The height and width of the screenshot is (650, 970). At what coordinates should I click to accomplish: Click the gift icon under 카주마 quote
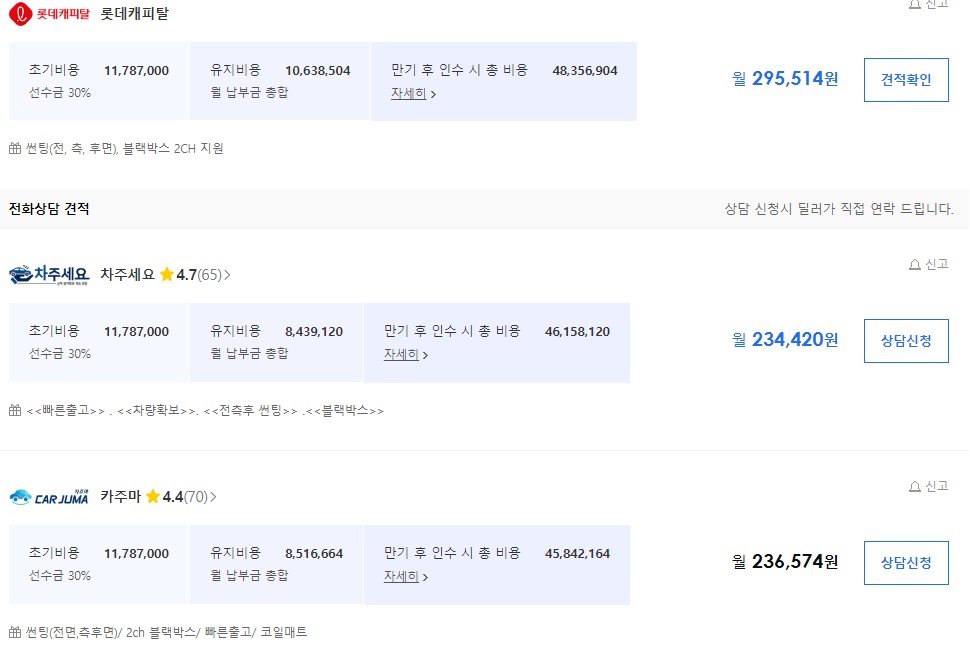coord(15,632)
